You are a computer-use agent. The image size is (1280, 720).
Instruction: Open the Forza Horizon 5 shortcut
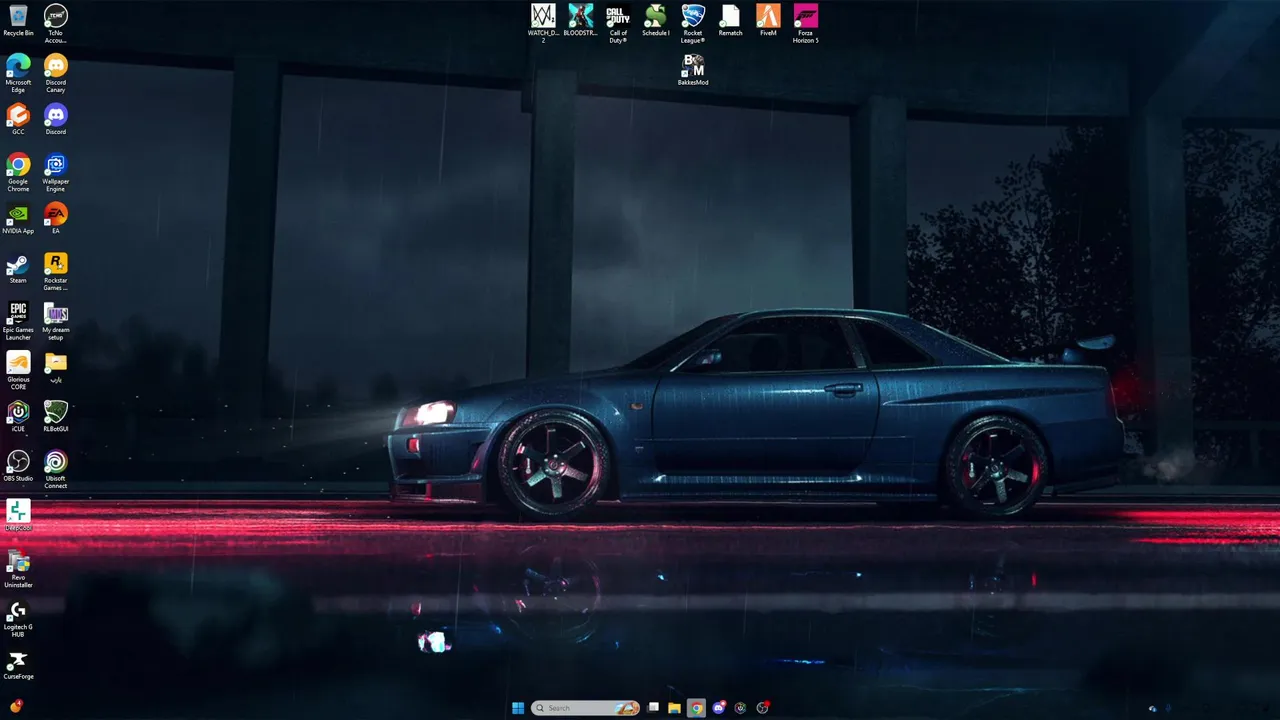click(x=806, y=23)
